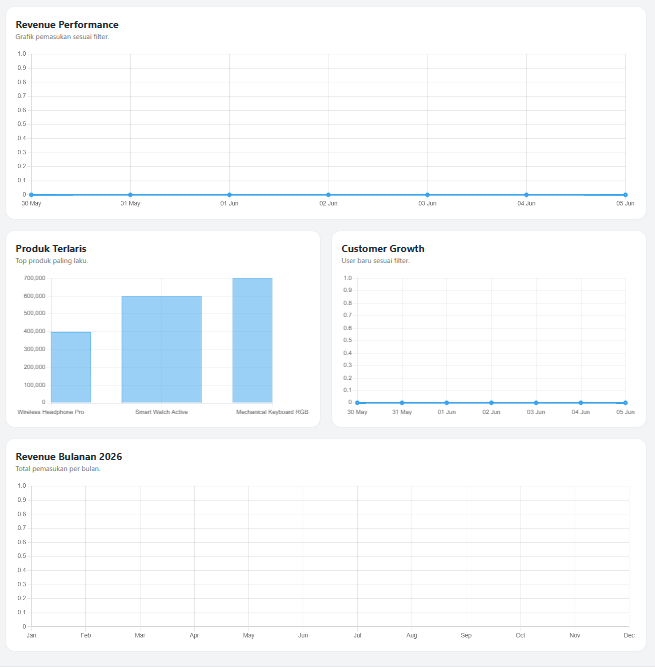Screen dimensions: 655x667
Task: Click '0.5' y-axis label in Customer Growth
Action: (x=348, y=340)
